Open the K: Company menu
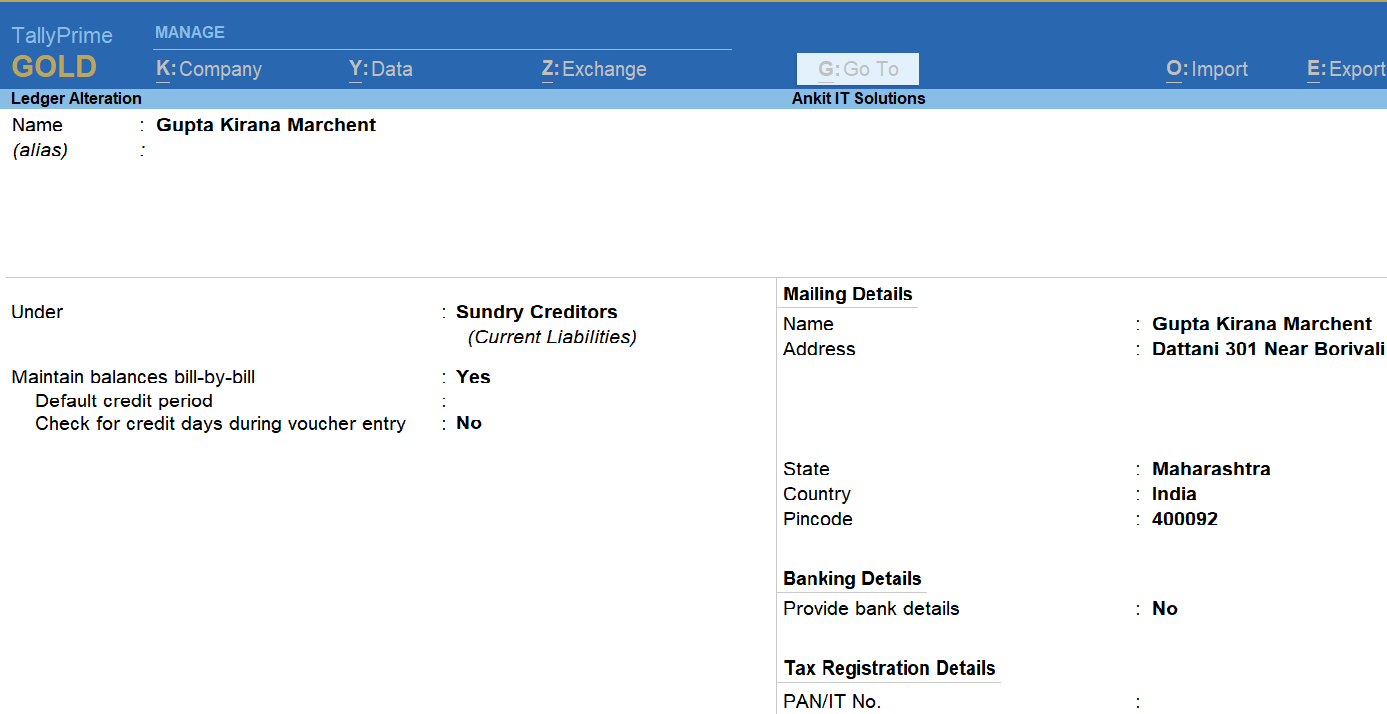This screenshot has width=1387, height=714. [209, 69]
